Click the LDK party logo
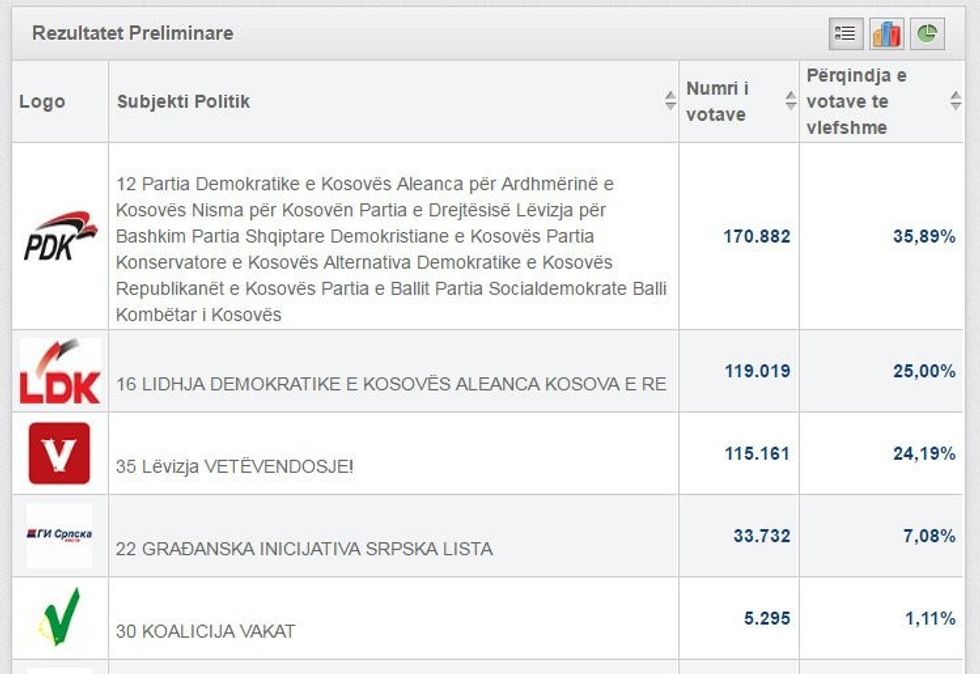 [x=60, y=371]
